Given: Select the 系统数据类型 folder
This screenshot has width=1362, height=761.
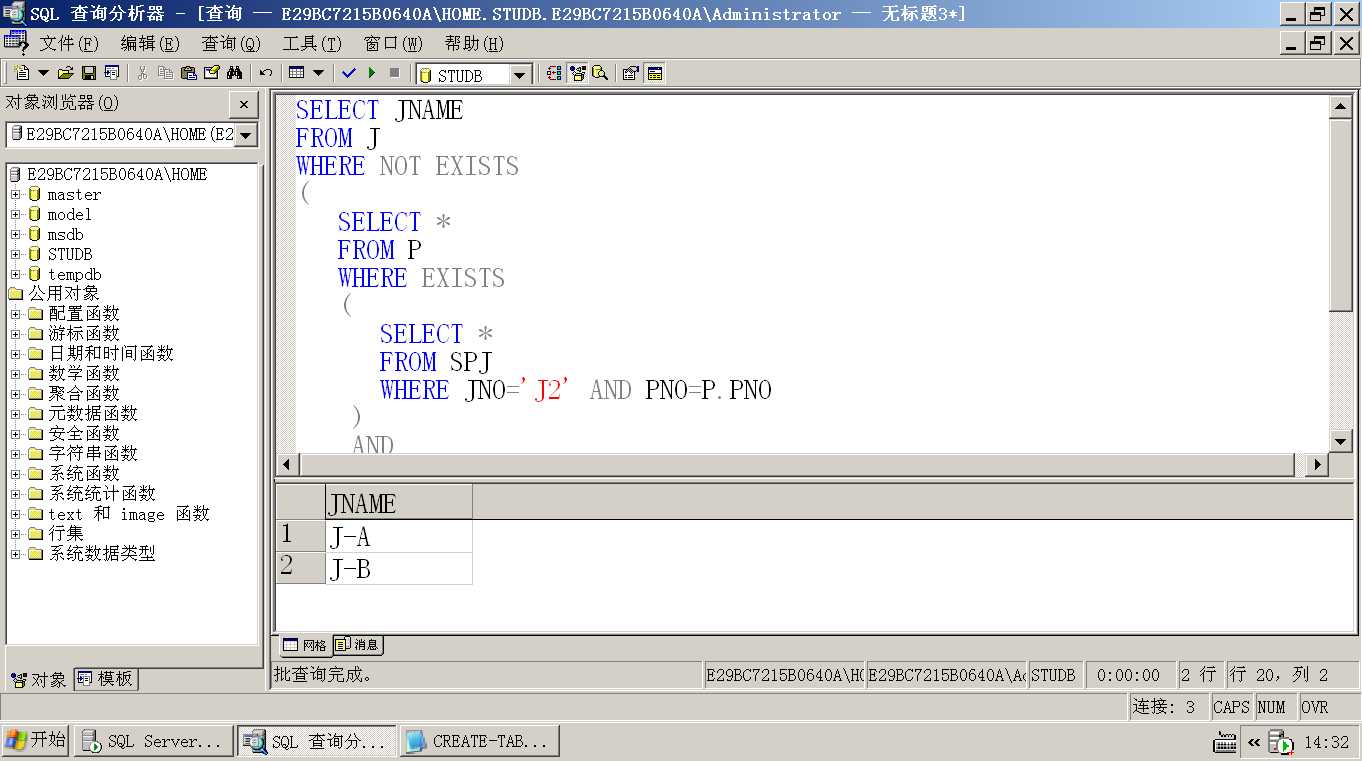Looking at the screenshot, I should pos(102,554).
